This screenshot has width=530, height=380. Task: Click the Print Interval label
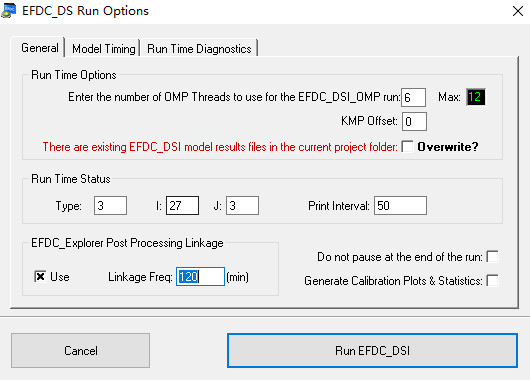pos(339,206)
